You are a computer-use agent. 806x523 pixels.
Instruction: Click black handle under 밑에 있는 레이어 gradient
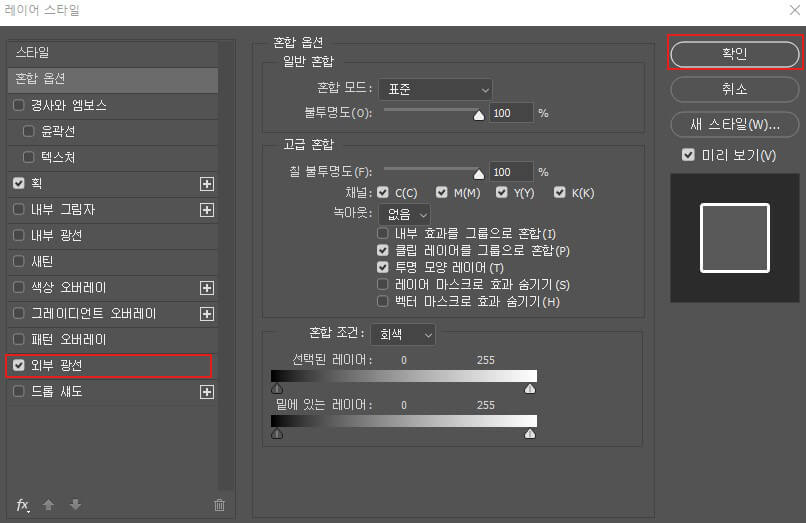pos(277,434)
